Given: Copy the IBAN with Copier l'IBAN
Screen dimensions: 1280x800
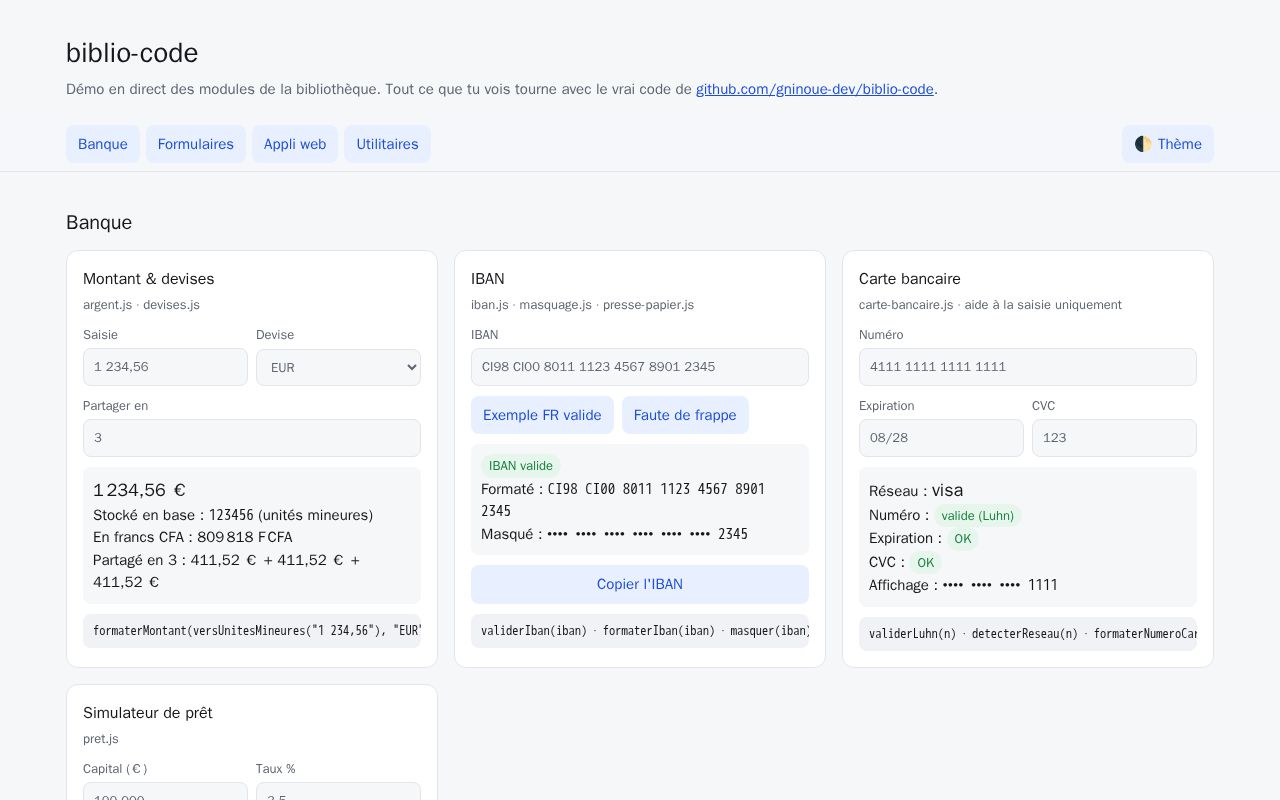Looking at the screenshot, I should pos(640,584).
